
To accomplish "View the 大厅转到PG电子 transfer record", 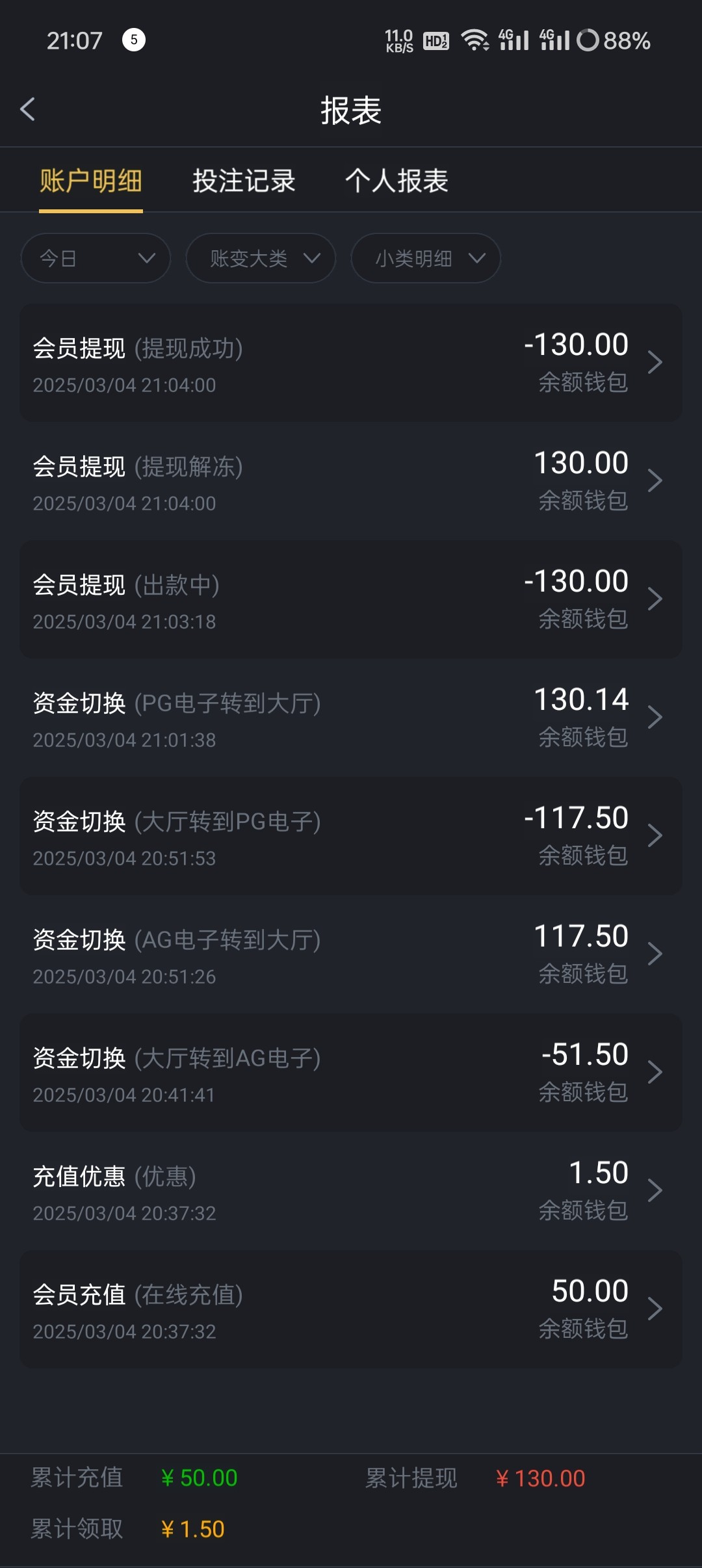I will coord(351,836).
